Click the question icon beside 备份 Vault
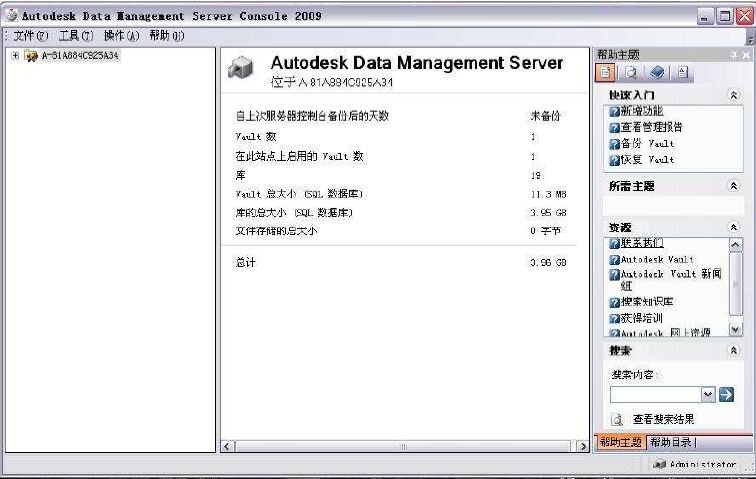 pos(614,144)
